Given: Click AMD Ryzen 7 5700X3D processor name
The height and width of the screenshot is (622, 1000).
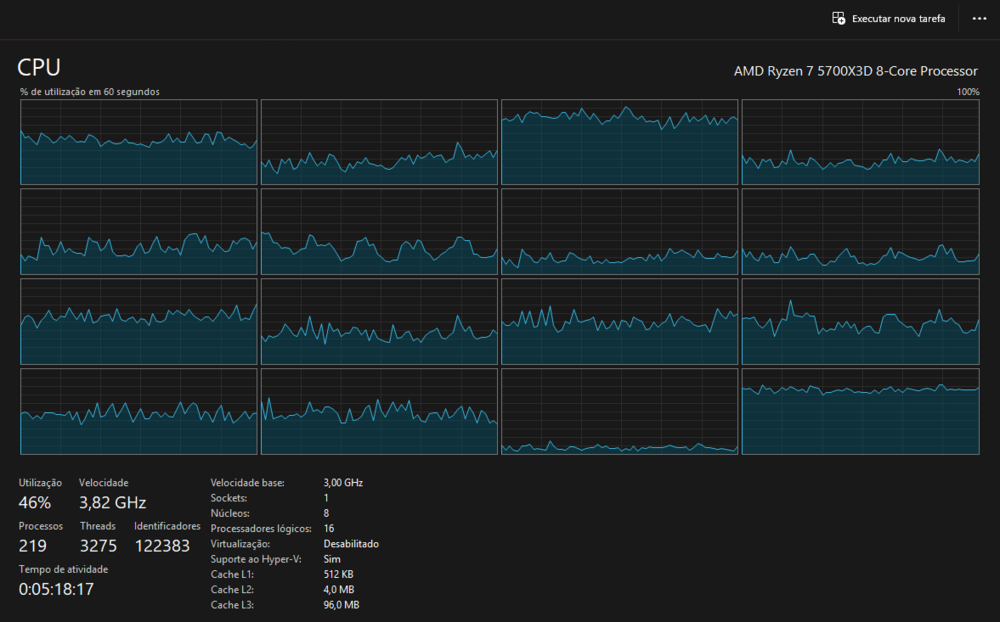Looking at the screenshot, I should pos(855,71).
